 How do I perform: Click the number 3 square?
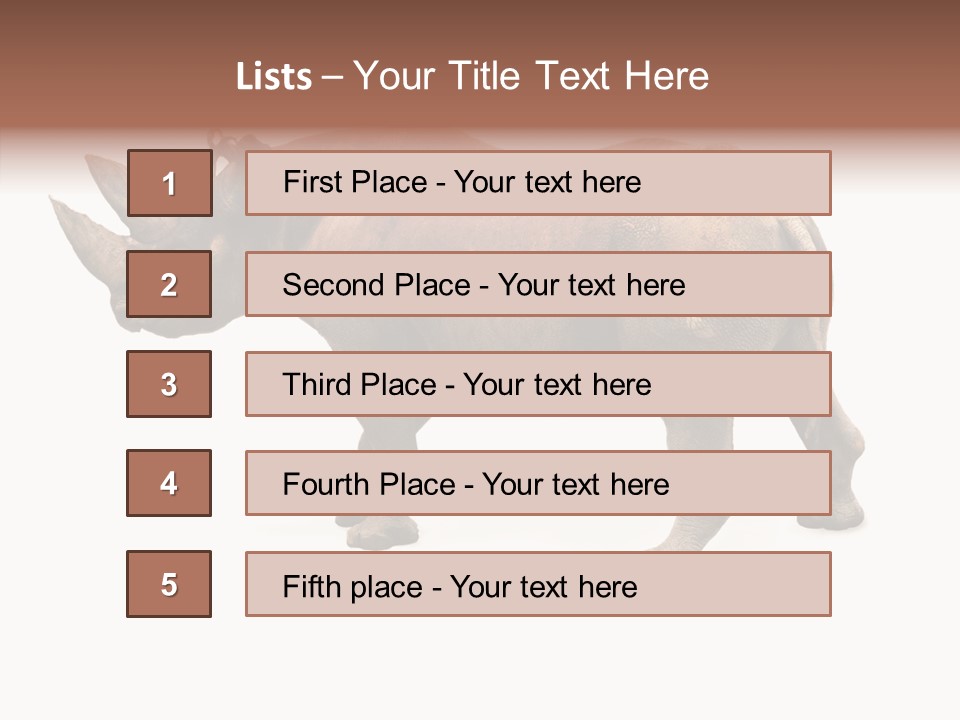[x=169, y=384]
